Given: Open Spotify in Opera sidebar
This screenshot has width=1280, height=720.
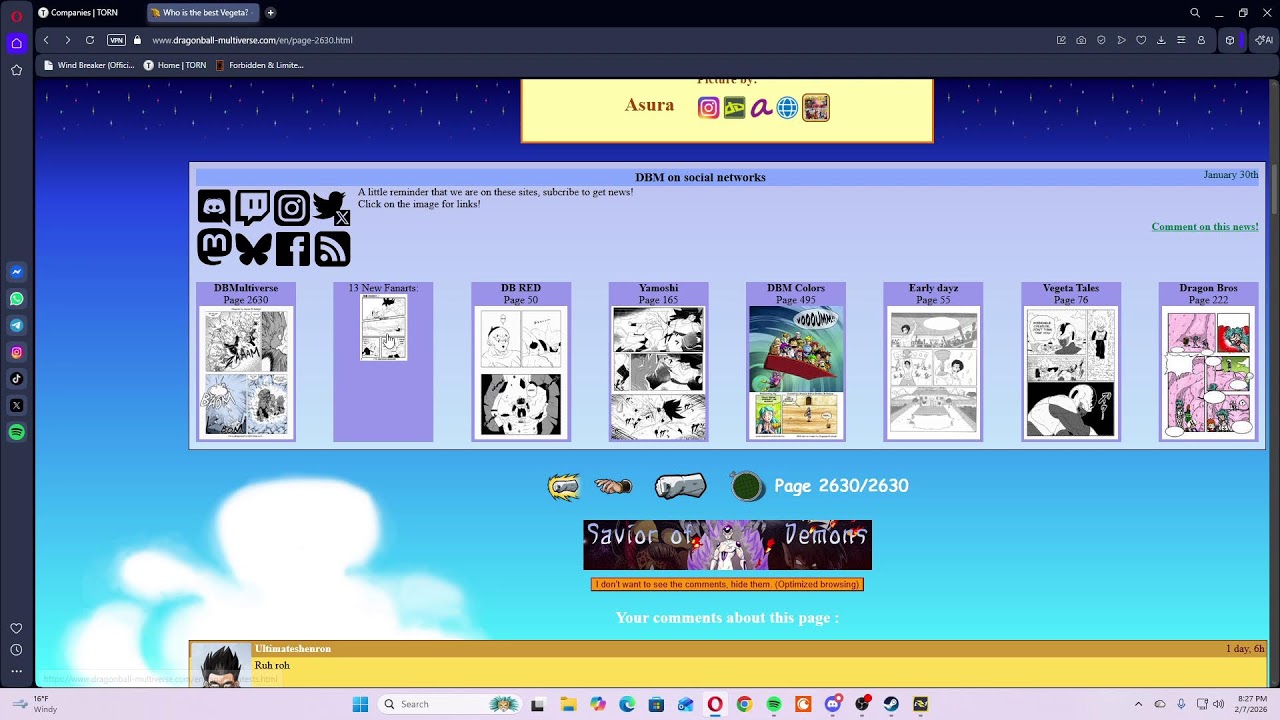Looking at the screenshot, I should click(x=16, y=432).
